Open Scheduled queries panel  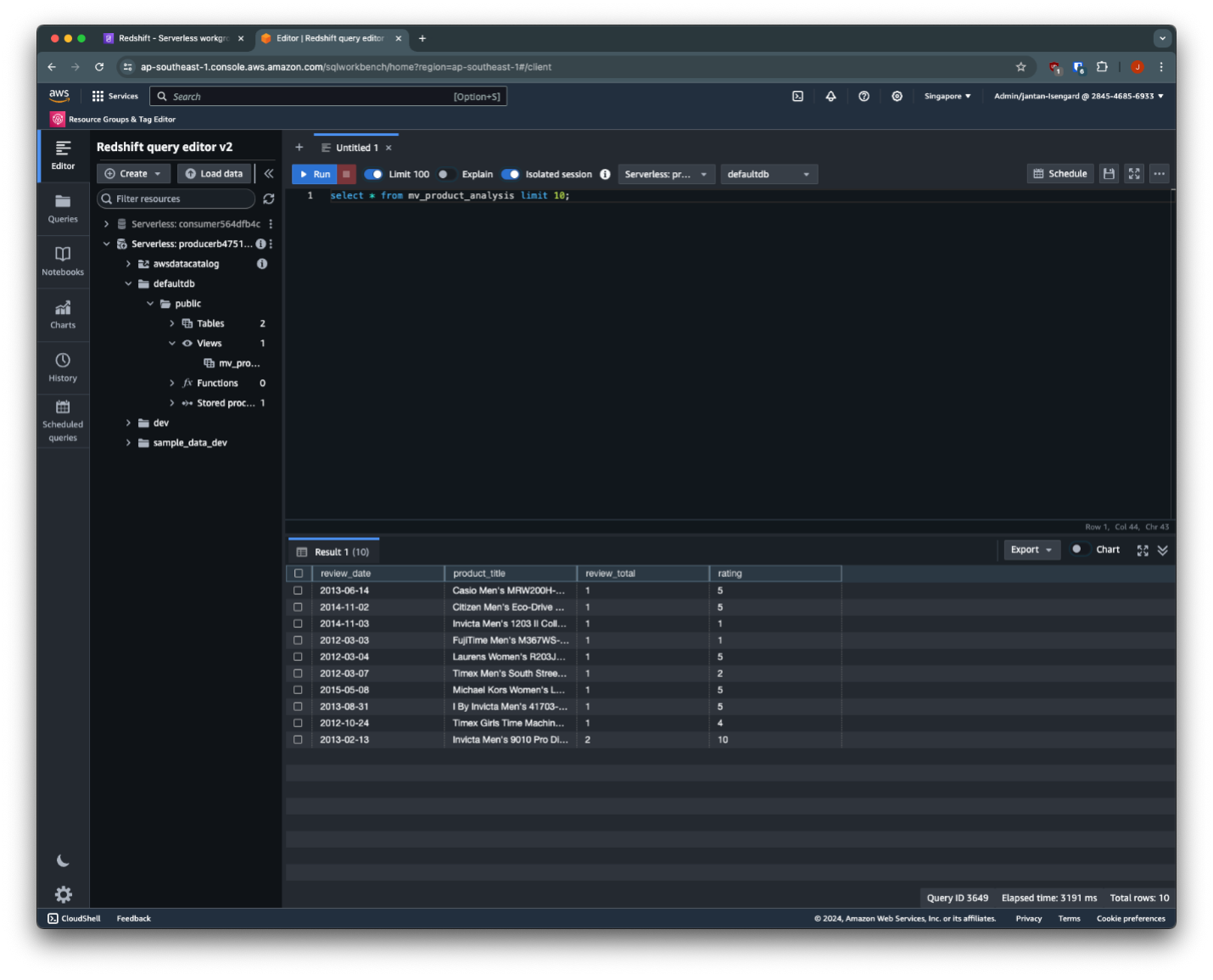(x=63, y=420)
